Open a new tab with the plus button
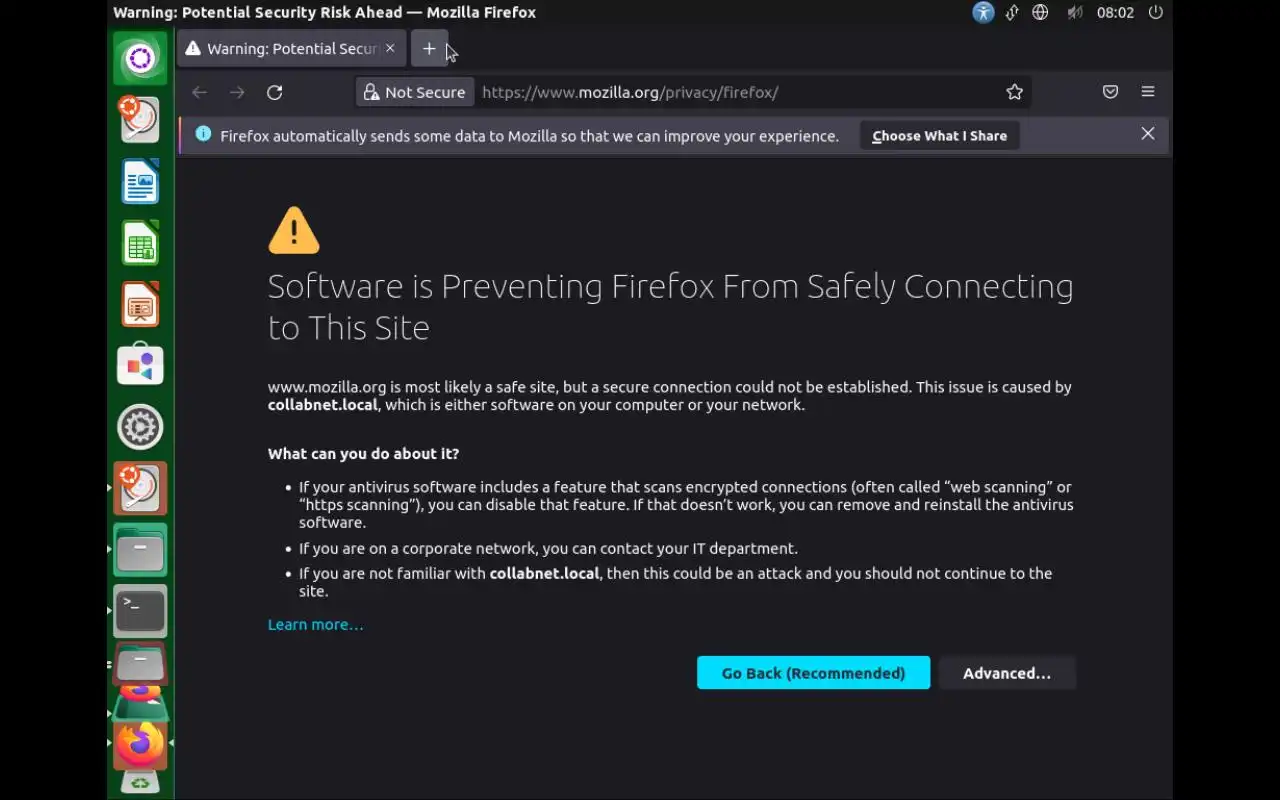This screenshot has height=800, width=1280. tap(429, 49)
